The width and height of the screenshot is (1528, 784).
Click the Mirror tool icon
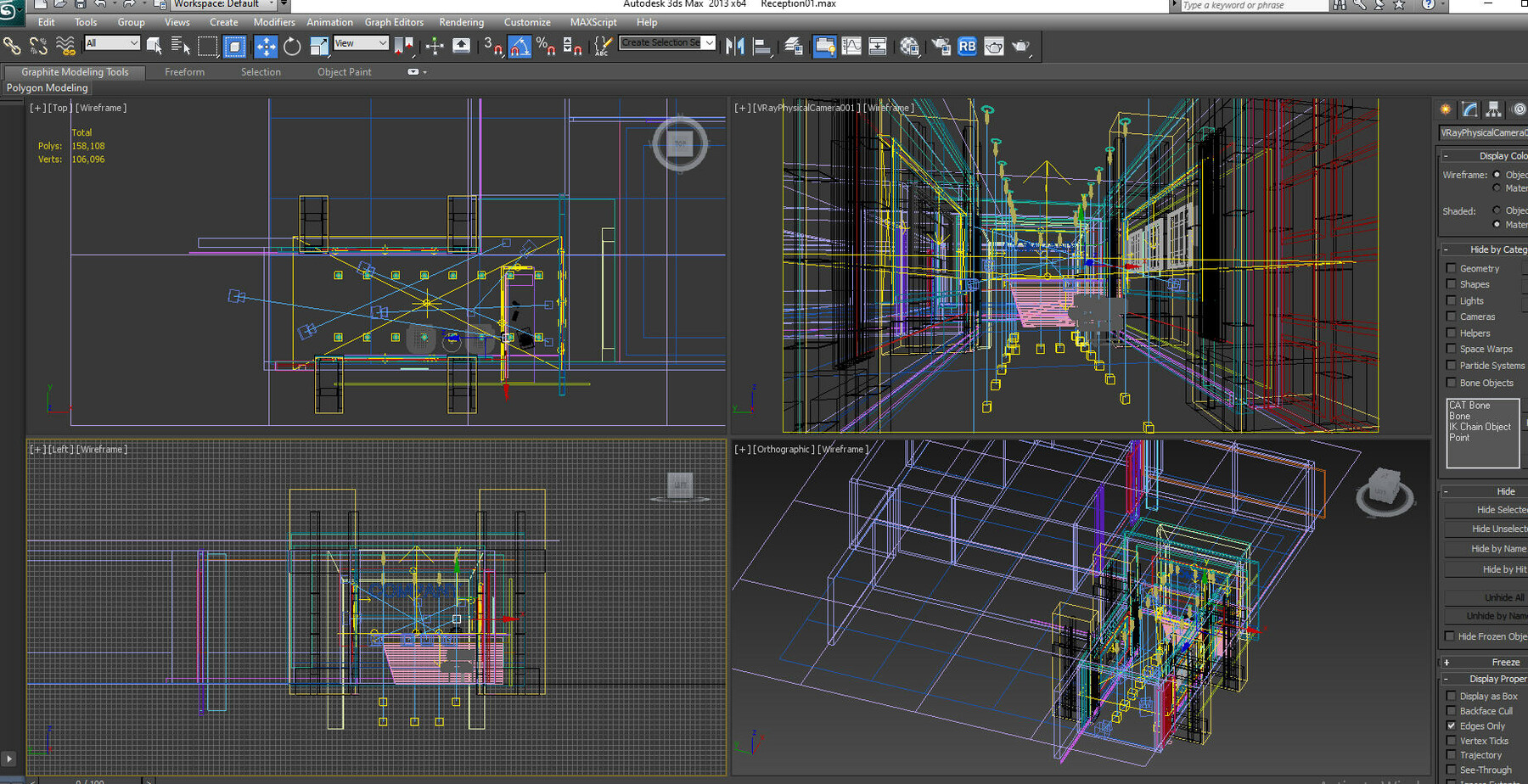tap(735, 47)
